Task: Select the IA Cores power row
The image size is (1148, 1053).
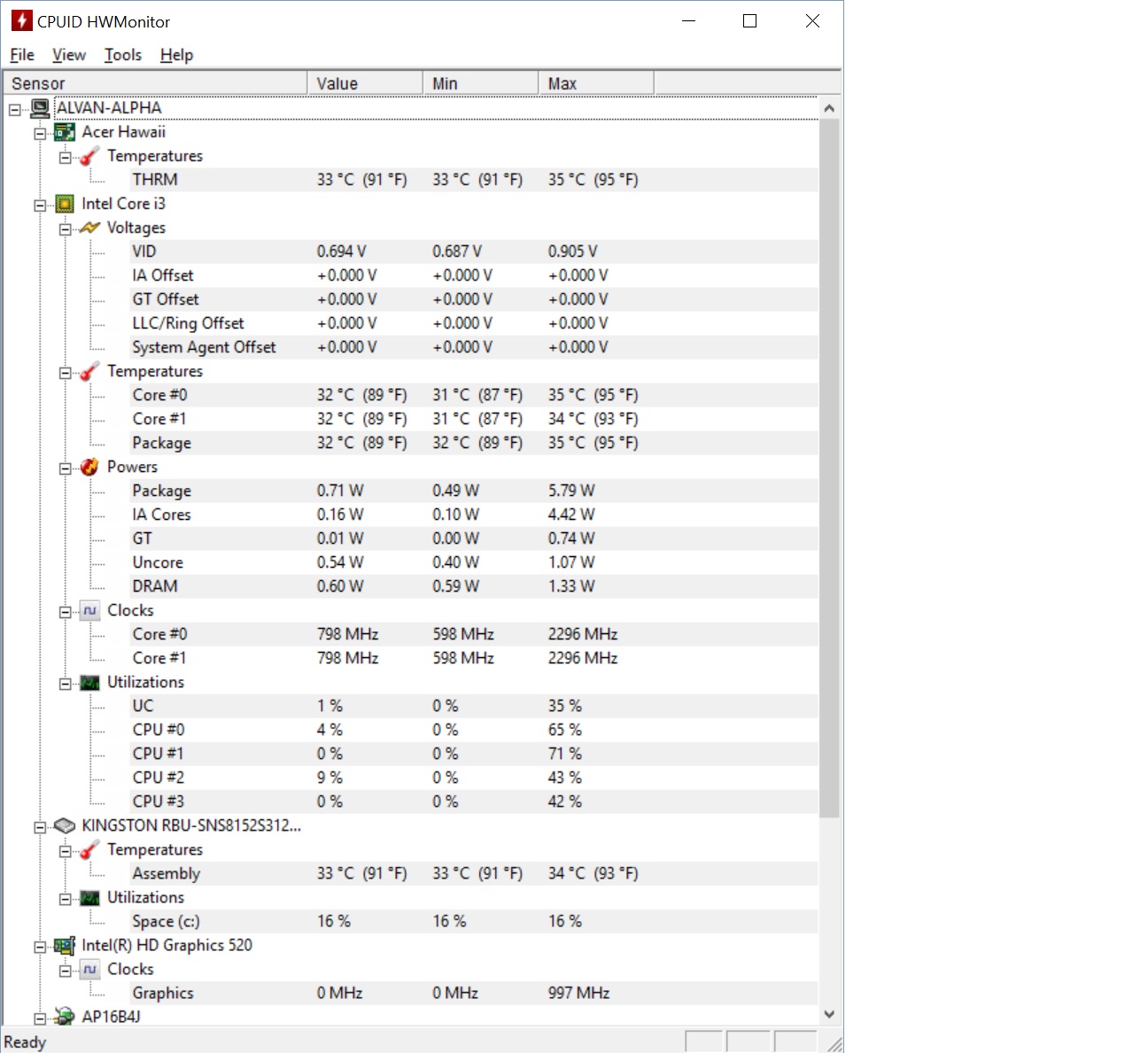Action: click(474, 515)
